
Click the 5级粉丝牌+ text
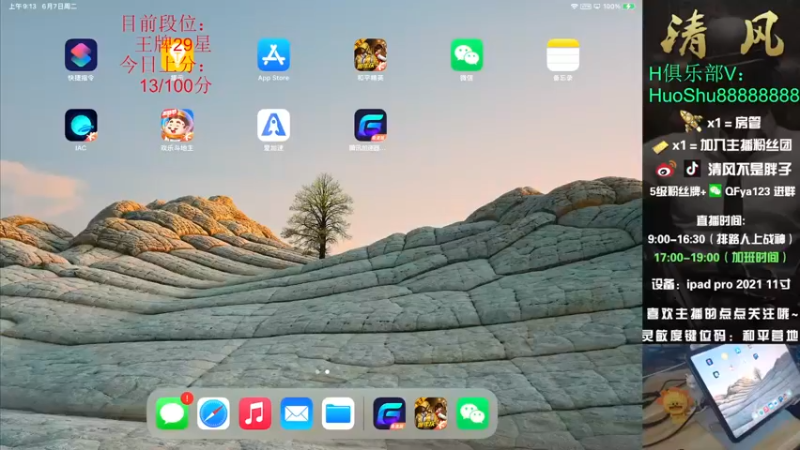(x=678, y=191)
